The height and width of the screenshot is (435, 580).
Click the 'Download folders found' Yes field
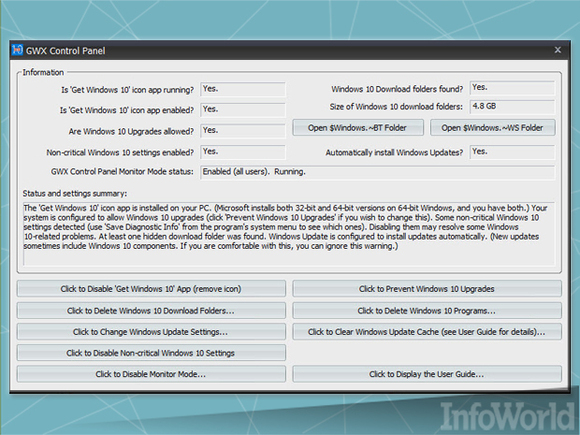pyautogui.click(x=512, y=88)
